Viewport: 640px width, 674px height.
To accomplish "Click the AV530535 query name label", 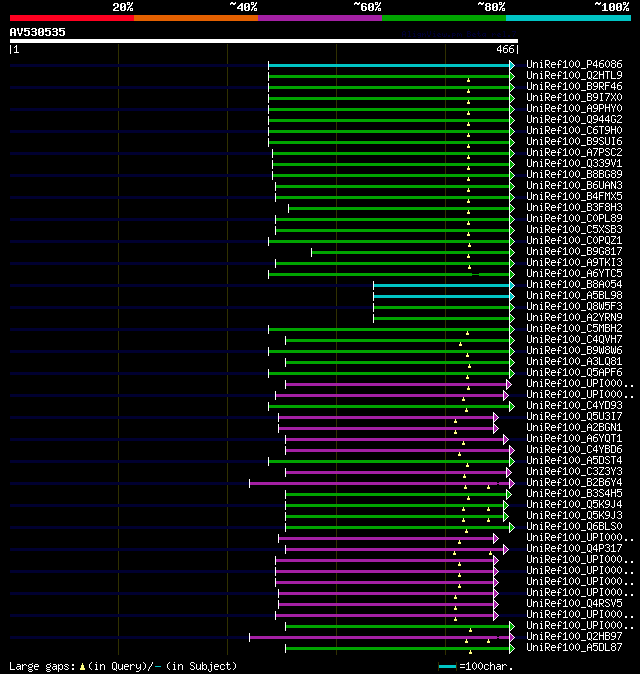I will tap(37, 32).
